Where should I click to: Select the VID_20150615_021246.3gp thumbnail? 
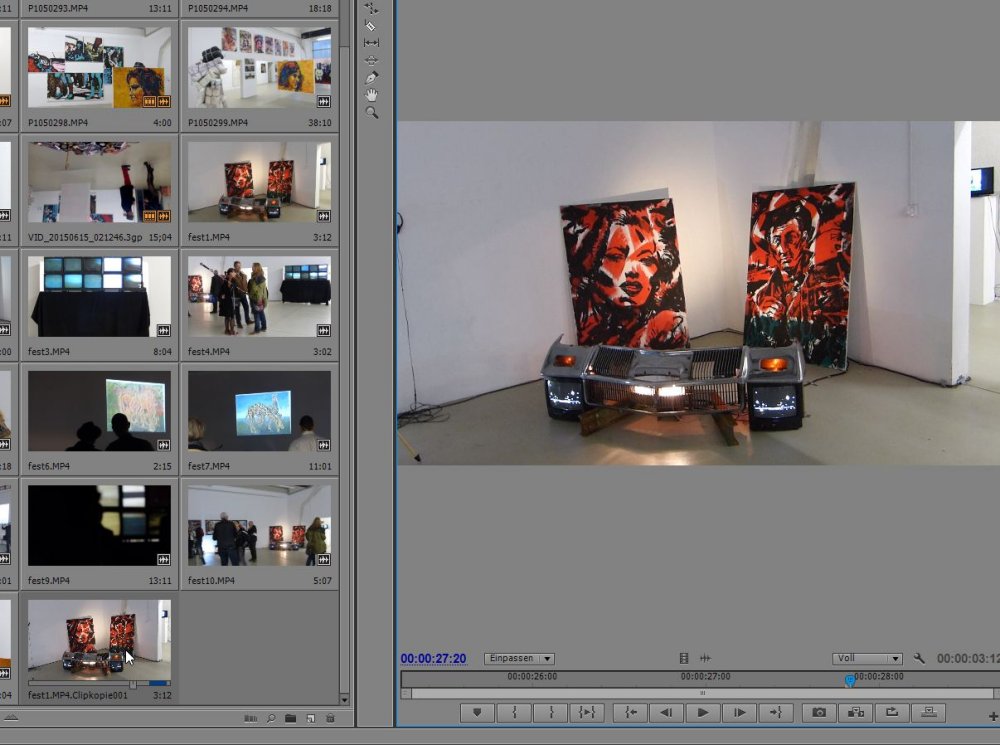[x=99, y=182]
